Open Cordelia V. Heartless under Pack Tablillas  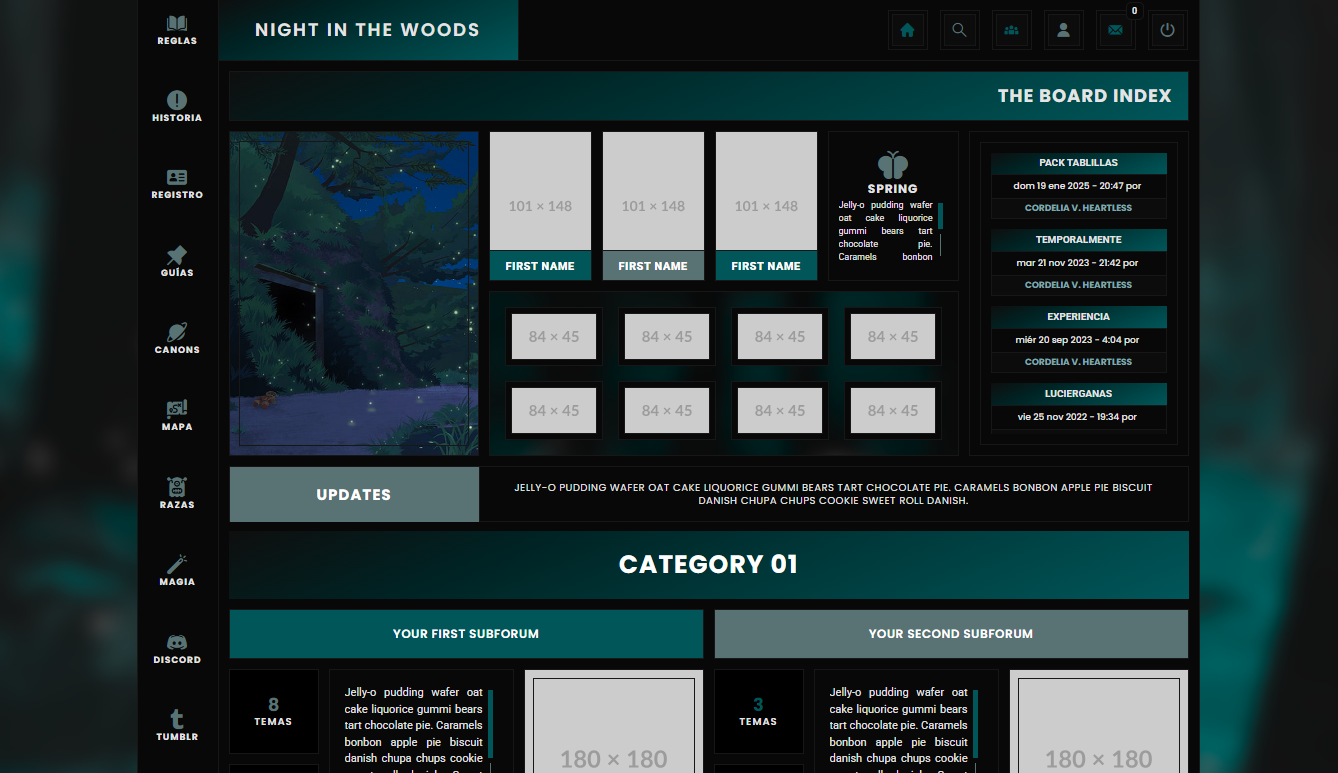(1078, 208)
